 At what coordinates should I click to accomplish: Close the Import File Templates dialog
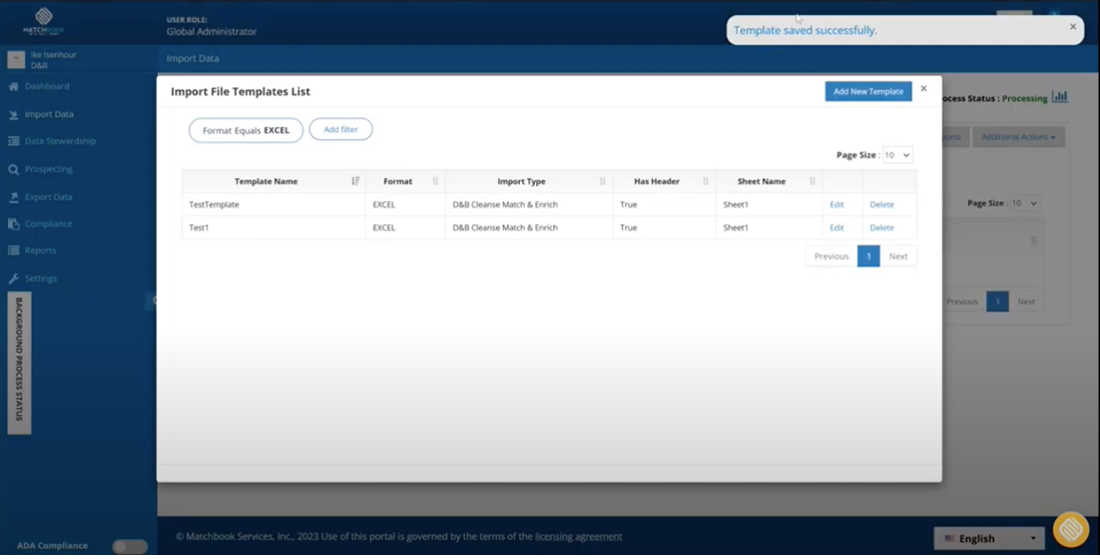923,88
